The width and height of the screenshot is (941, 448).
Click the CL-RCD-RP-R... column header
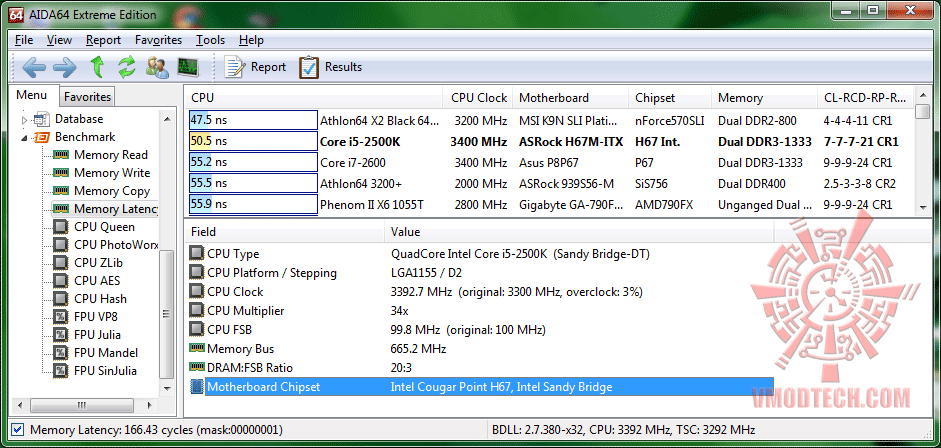point(866,98)
